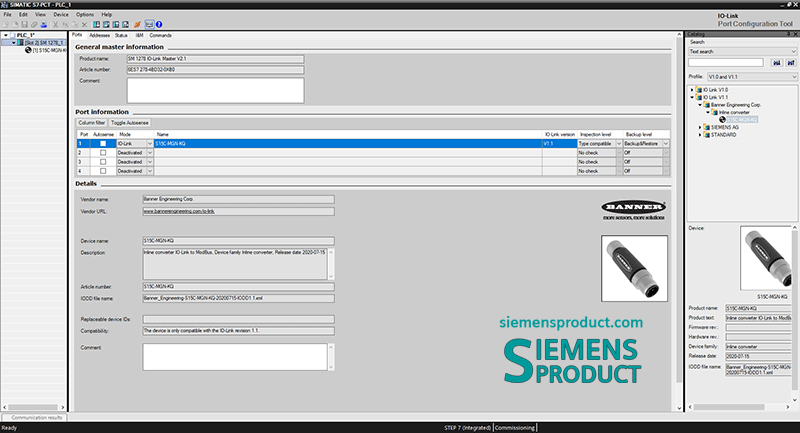Click the third blue load-device toolbar icon

click(116, 24)
